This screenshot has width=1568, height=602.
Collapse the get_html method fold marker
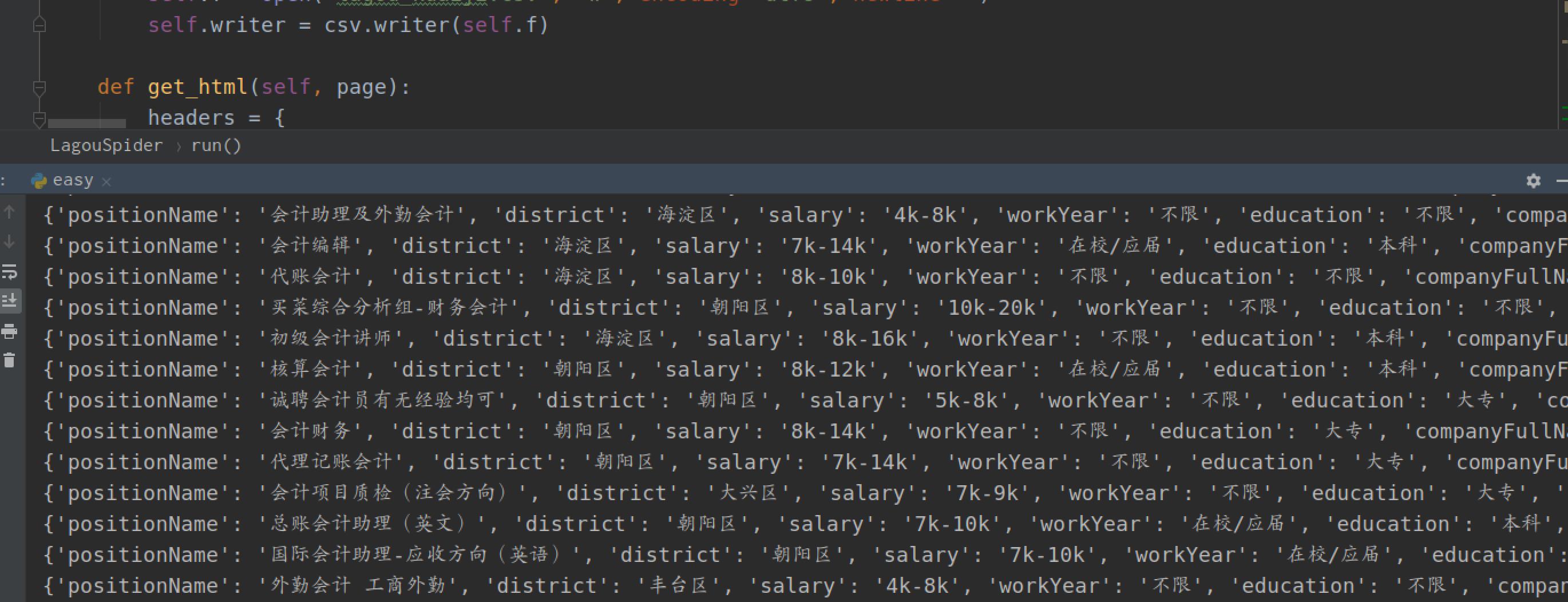point(39,88)
